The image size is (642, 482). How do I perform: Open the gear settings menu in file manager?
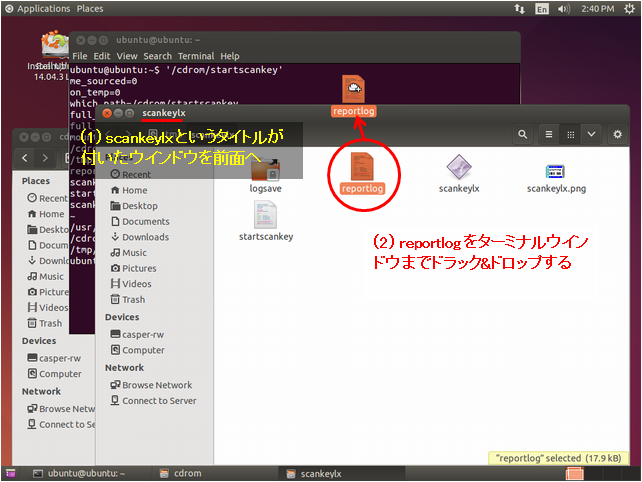click(621, 134)
